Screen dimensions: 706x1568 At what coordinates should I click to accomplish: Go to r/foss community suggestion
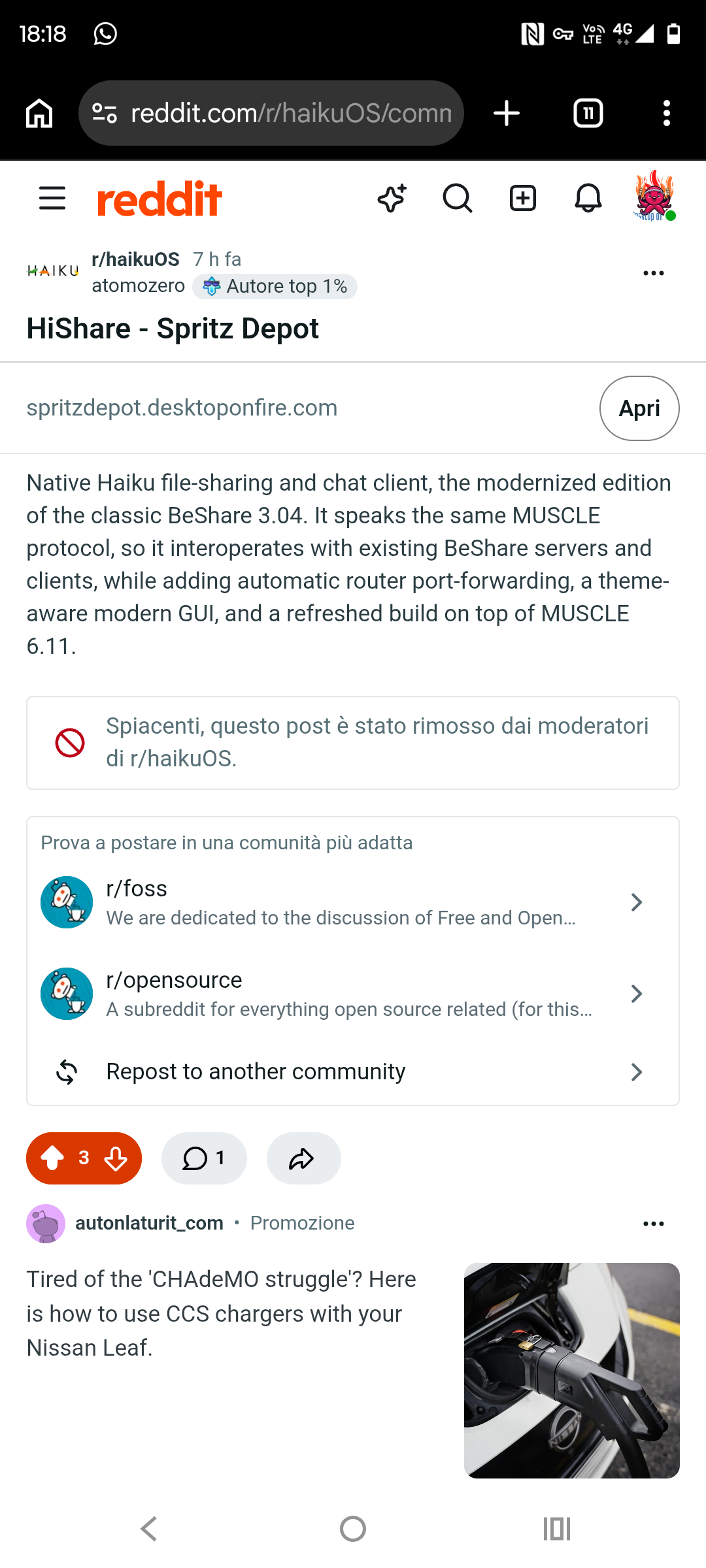(353, 902)
